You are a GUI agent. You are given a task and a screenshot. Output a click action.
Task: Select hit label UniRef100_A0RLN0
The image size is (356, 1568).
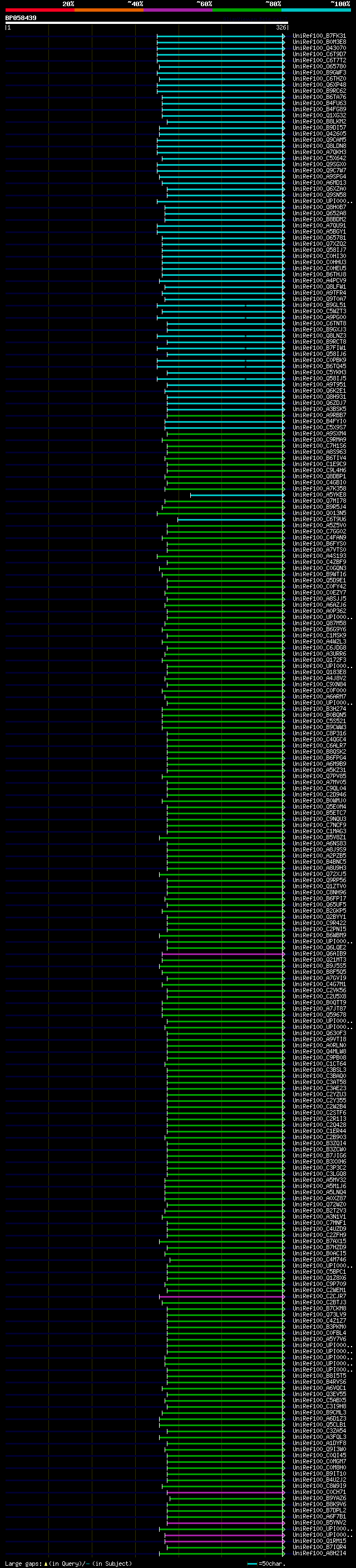(319, 1046)
